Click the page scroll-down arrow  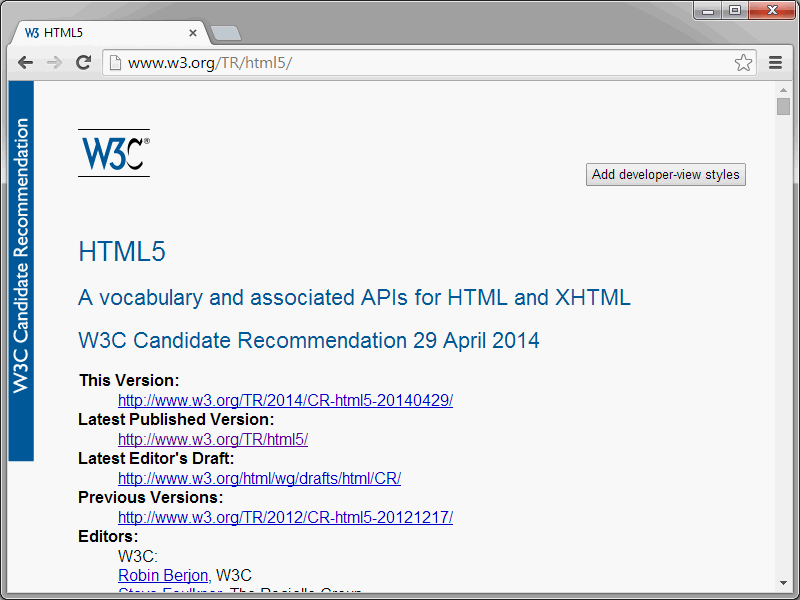coord(783,583)
